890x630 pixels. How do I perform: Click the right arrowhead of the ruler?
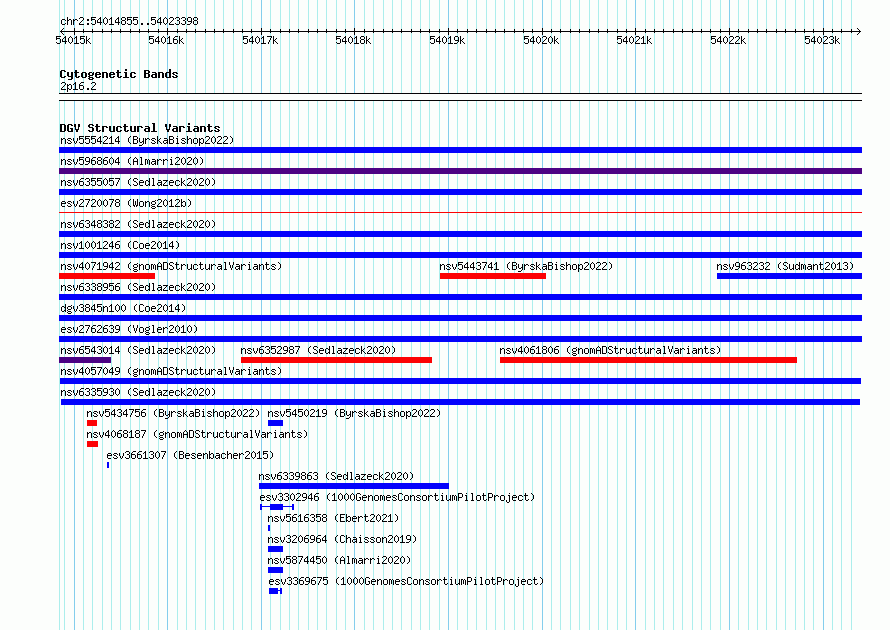tap(858, 31)
